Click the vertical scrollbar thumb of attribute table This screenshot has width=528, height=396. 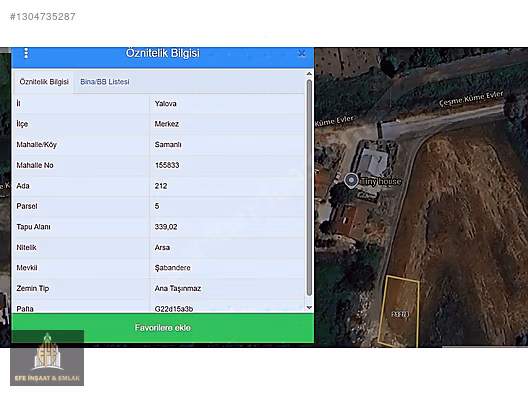[309, 188]
